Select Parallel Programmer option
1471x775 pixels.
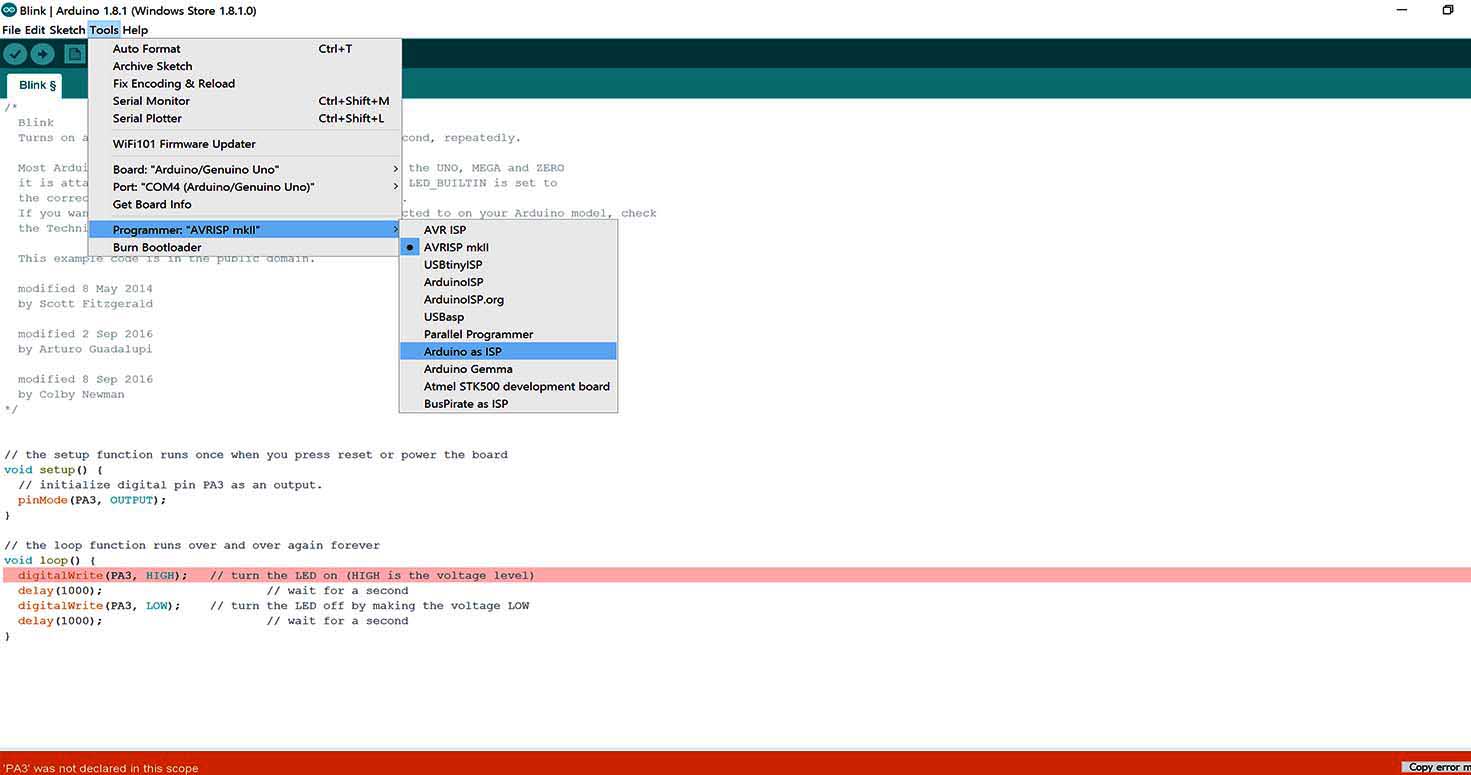point(508,334)
